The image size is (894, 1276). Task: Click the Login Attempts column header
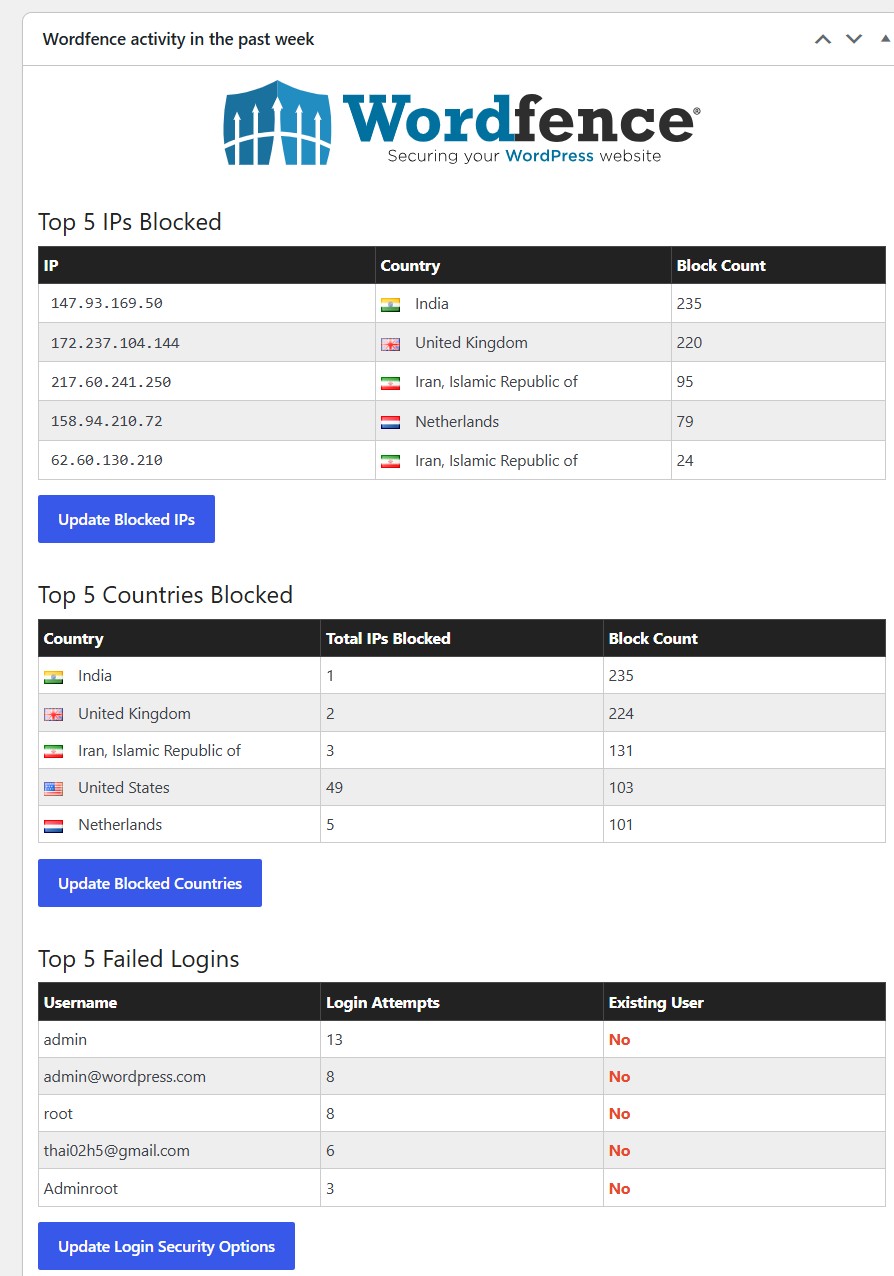tap(383, 1003)
